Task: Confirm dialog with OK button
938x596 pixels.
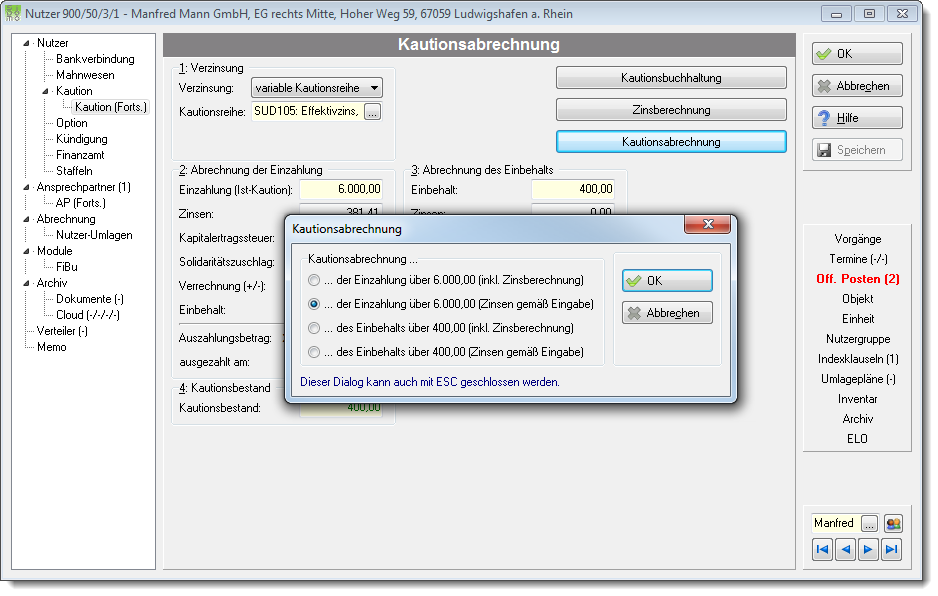Action: (x=667, y=281)
